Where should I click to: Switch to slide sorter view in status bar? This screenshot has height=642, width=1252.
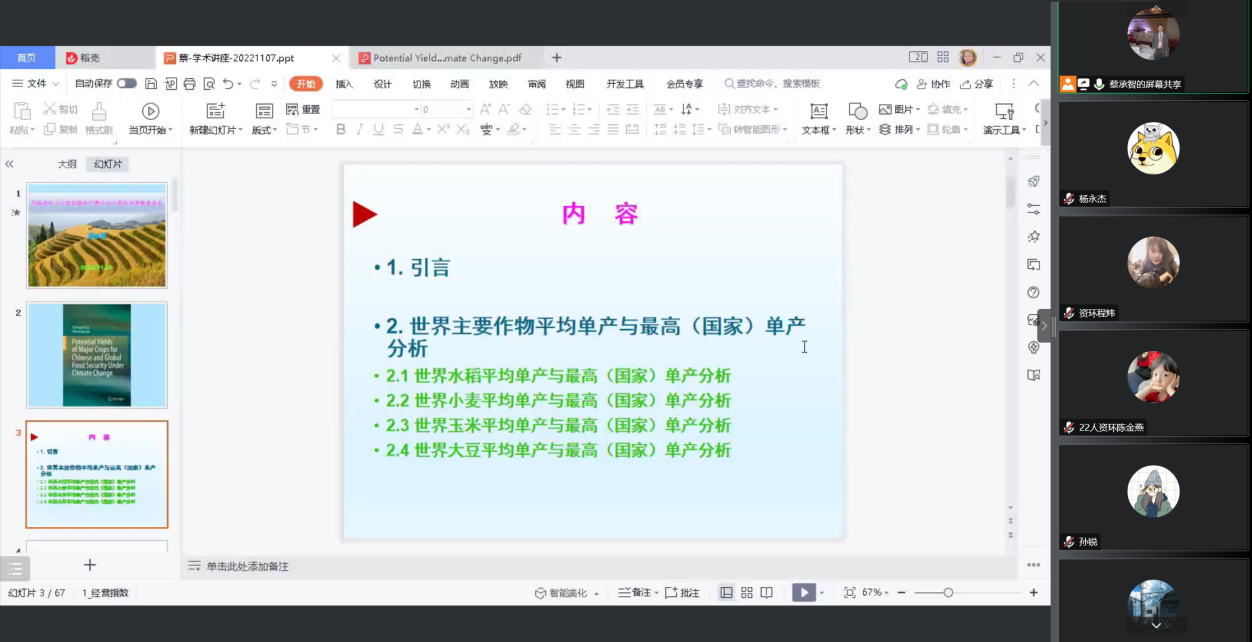click(746, 593)
